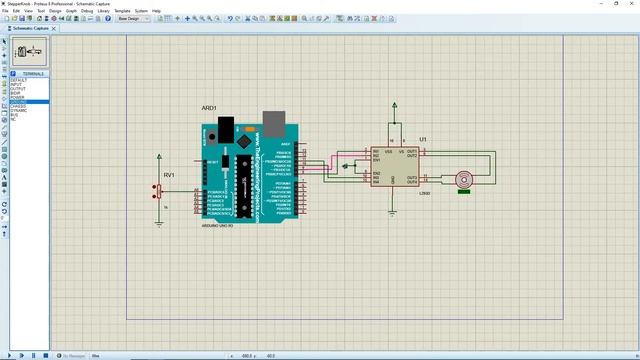Open the Graph menu
The height and width of the screenshot is (360, 640).
click(71, 11)
